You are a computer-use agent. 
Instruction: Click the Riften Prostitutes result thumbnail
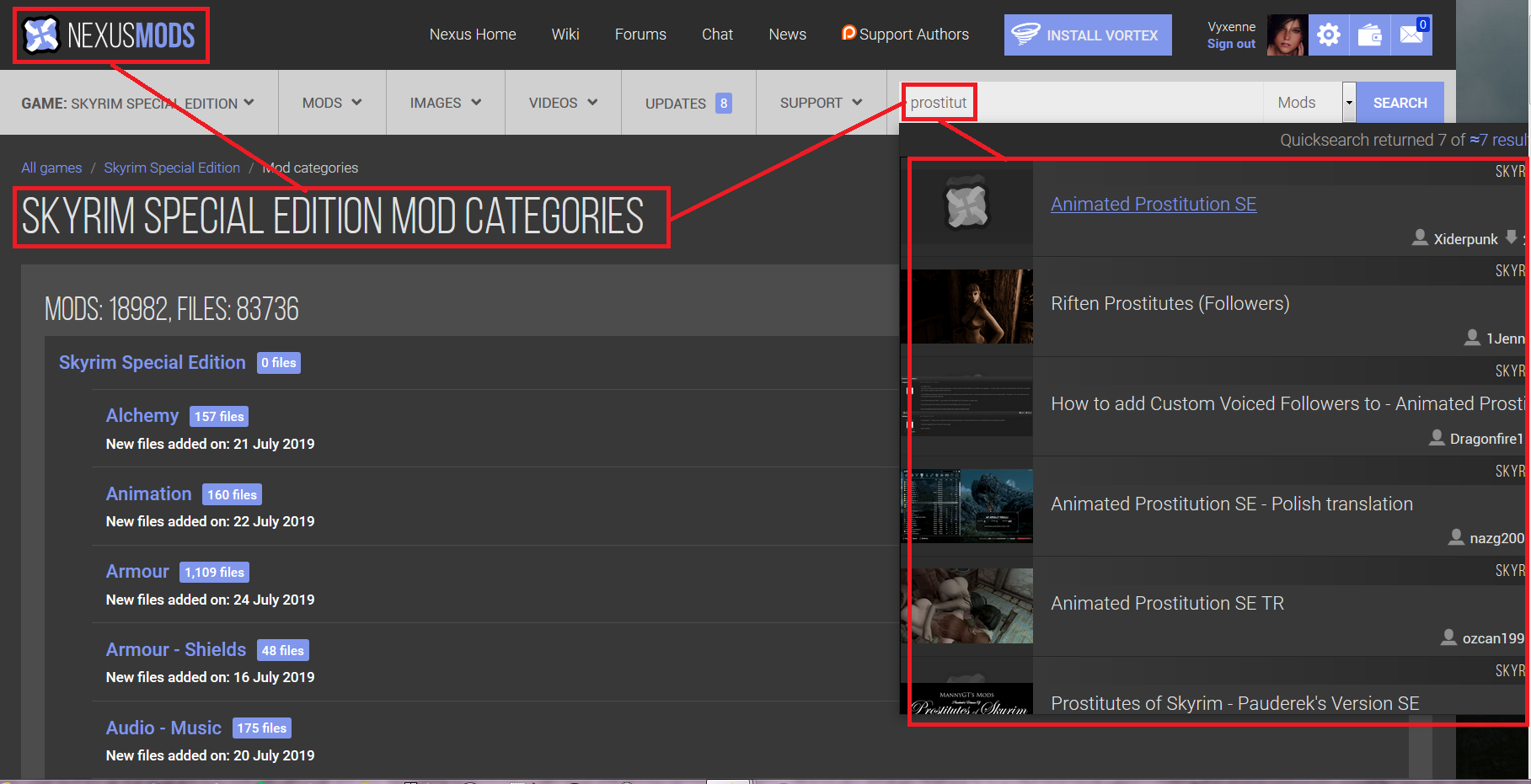(966, 306)
